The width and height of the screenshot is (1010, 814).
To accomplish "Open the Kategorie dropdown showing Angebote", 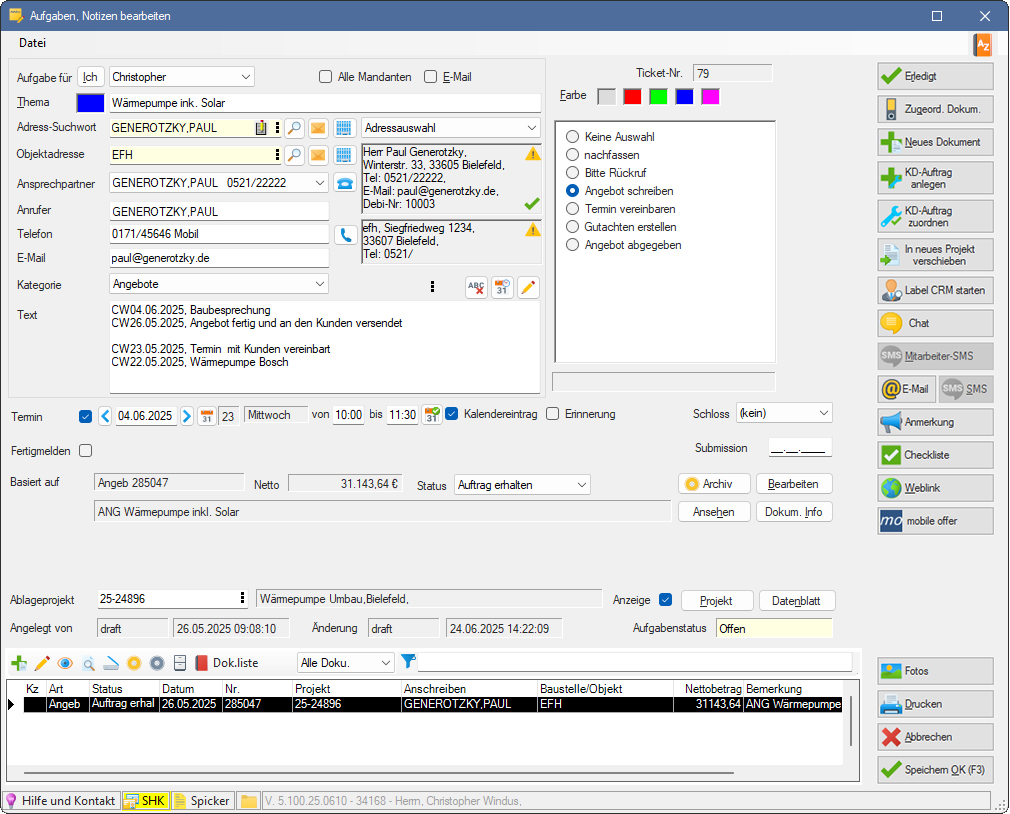I will point(219,285).
